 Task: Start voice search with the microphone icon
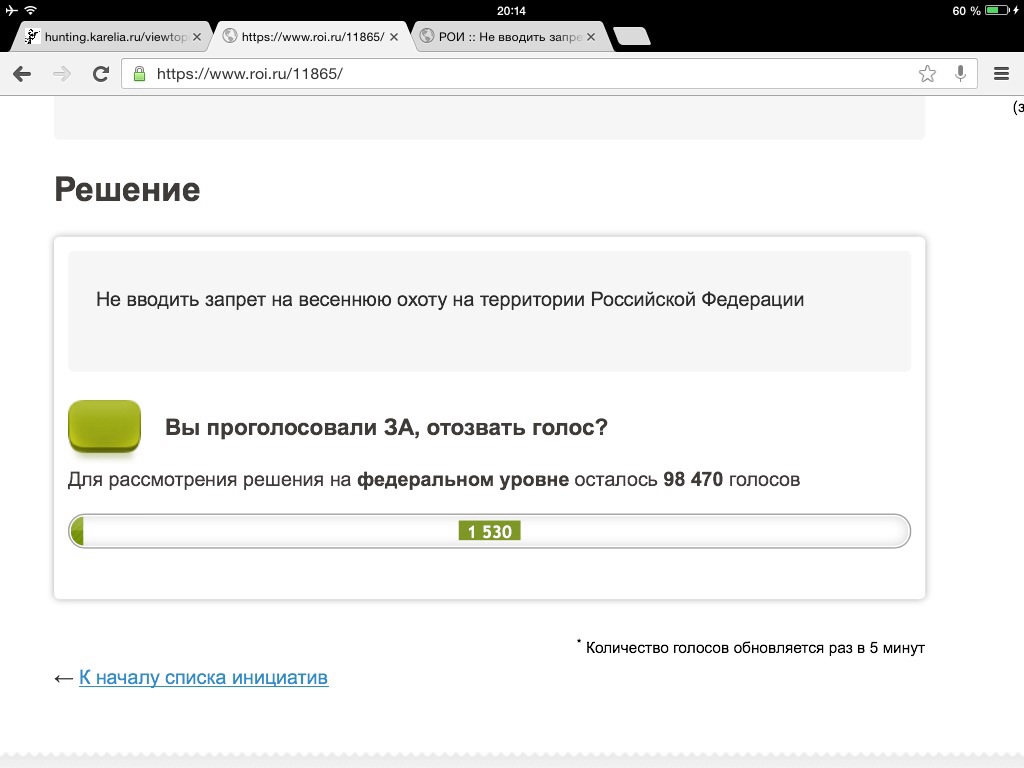pyautogui.click(x=960, y=73)
